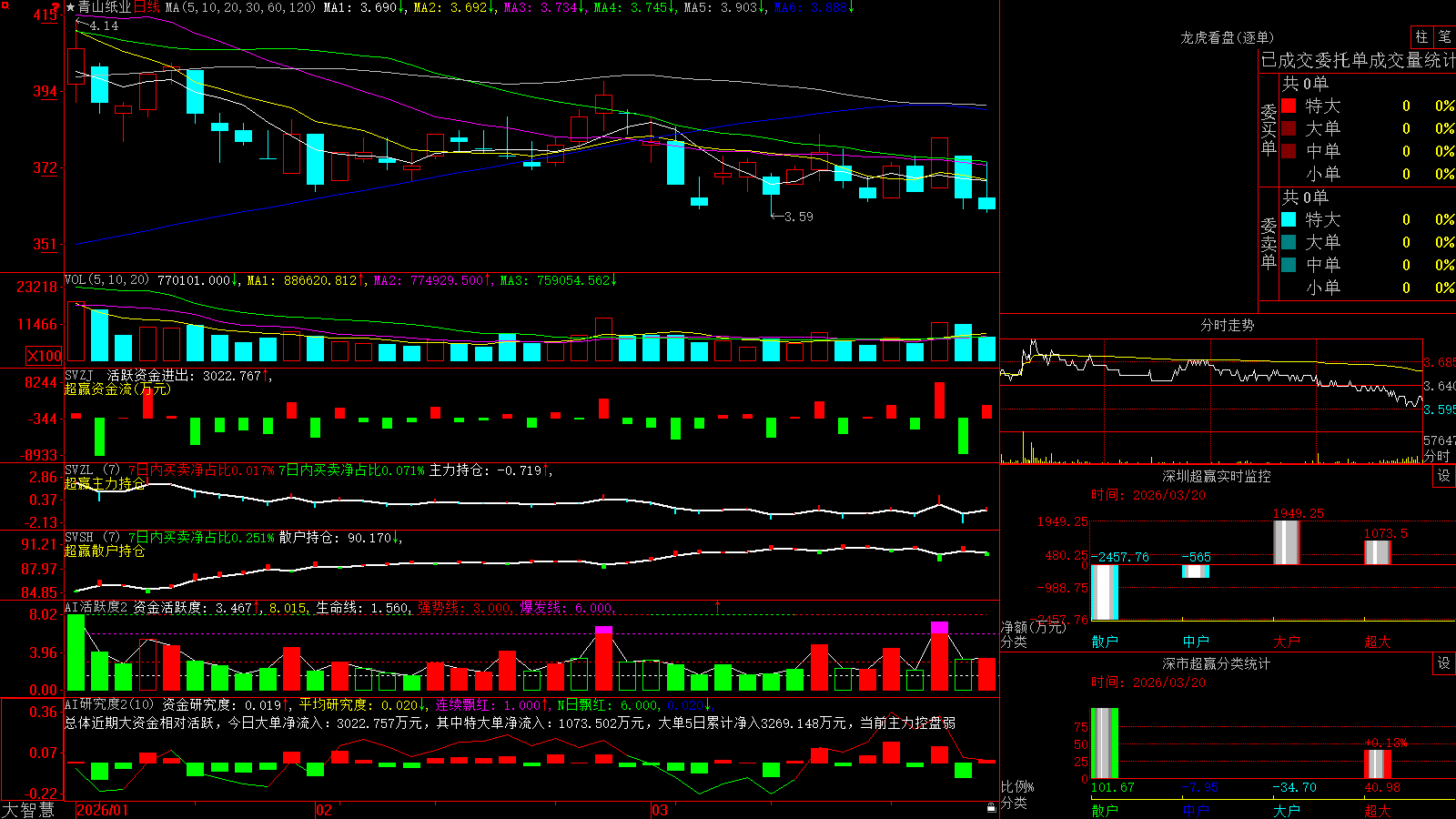Click the dark red 大单 buy-order swatch
Viewport: 1456px width, 819px height.
tap(1289, 128)
